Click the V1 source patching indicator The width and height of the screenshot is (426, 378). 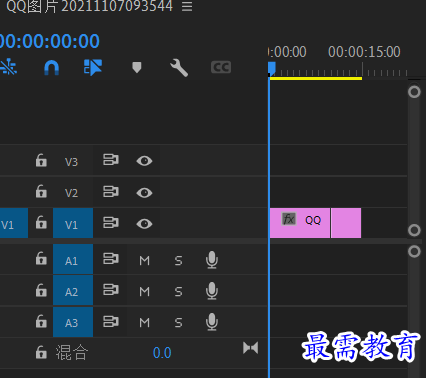14,223
